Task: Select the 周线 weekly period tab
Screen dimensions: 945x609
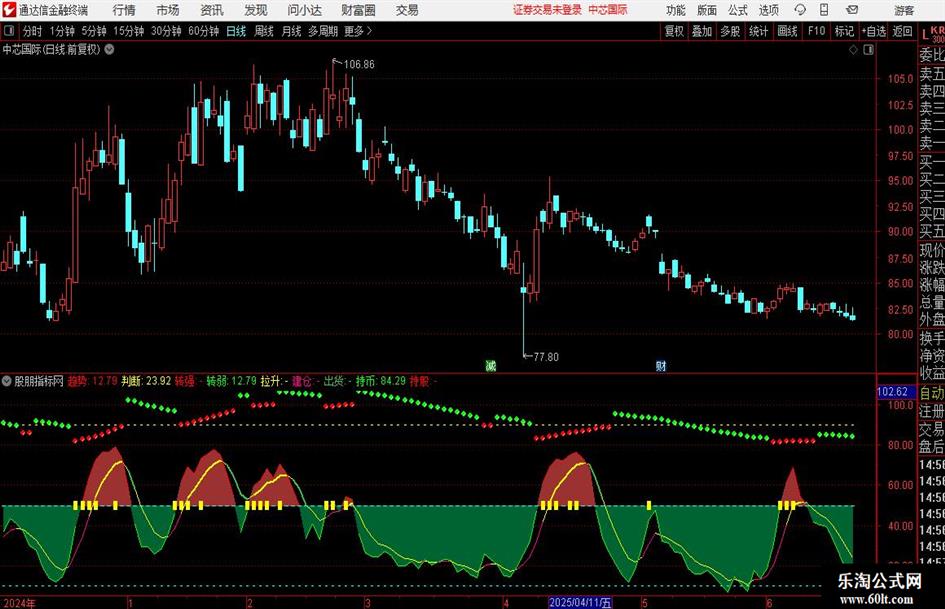Action: coord(263,31)
